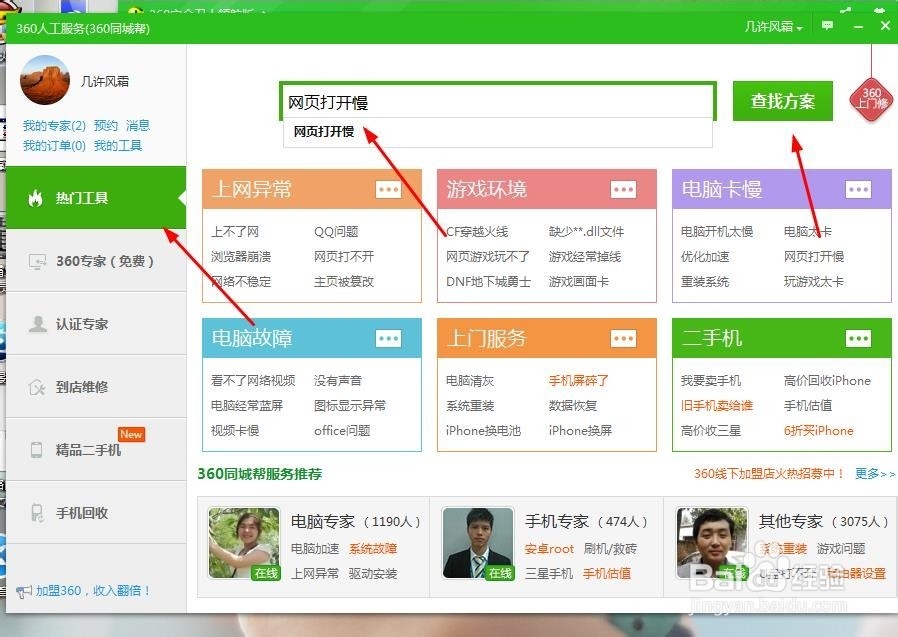Switch to 精品二手机 tab
Image resolution: width=898 pixels, height=637 pixels.
[x=96, y=450]
